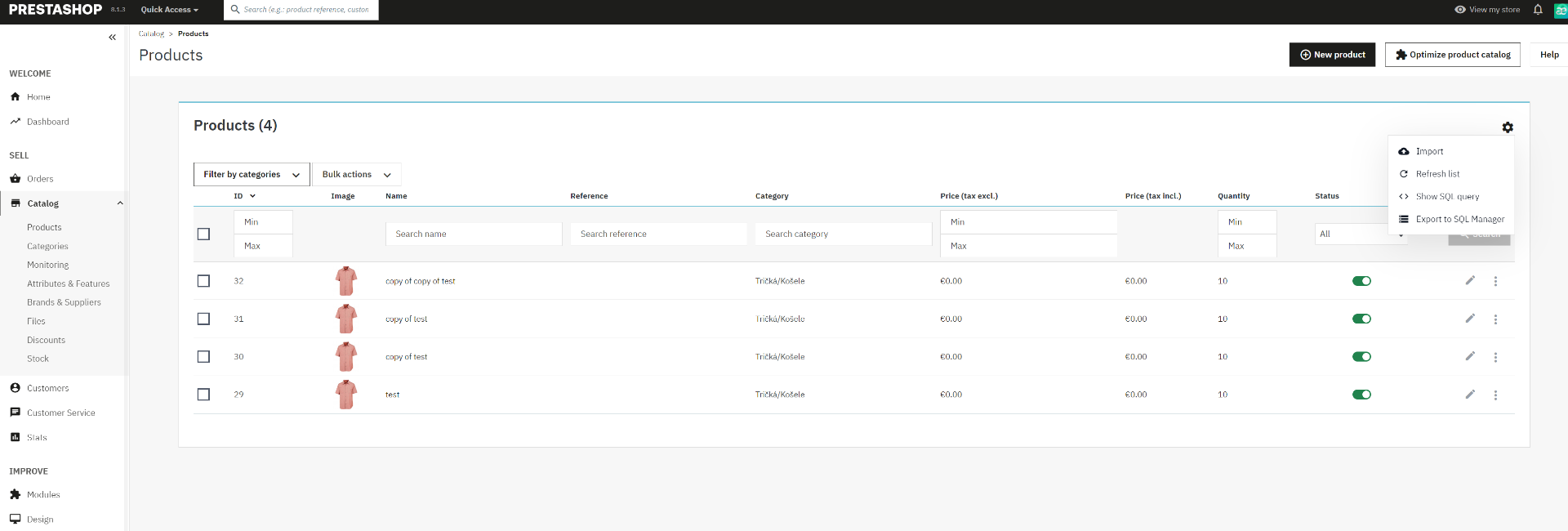The width and height of the screenshot is (1568, 531).
Task: Click the Dashboard trend icon
Action: click(15, 121)
